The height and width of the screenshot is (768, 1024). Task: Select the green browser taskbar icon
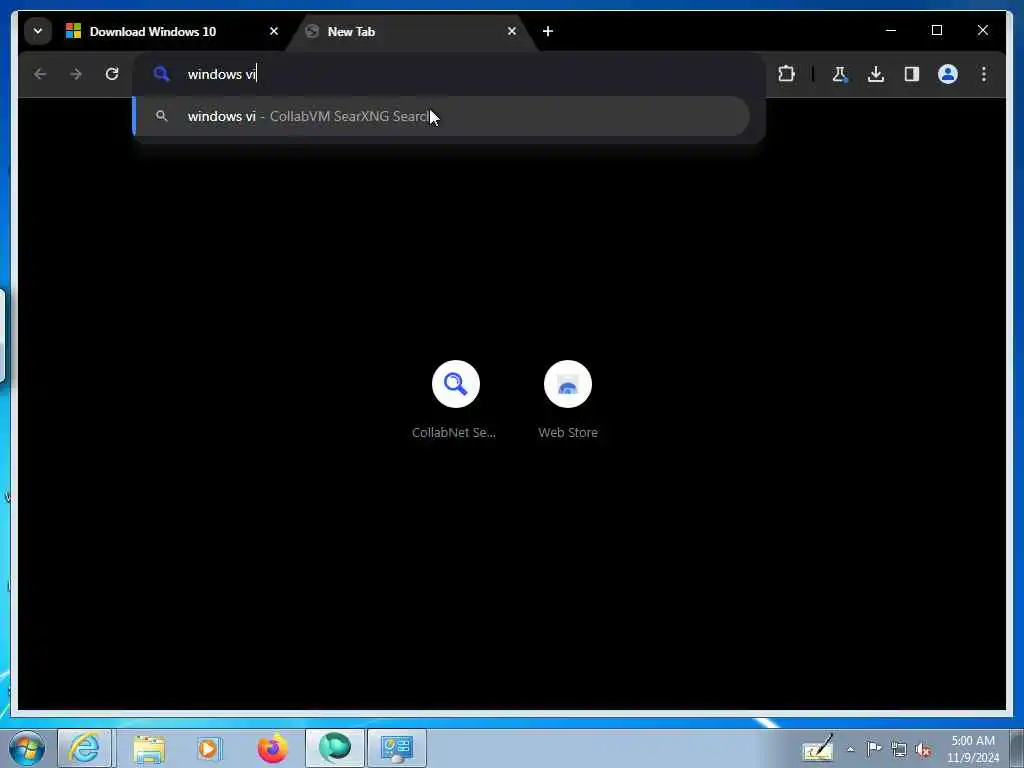pyautogui.click(x=334, y=748)
